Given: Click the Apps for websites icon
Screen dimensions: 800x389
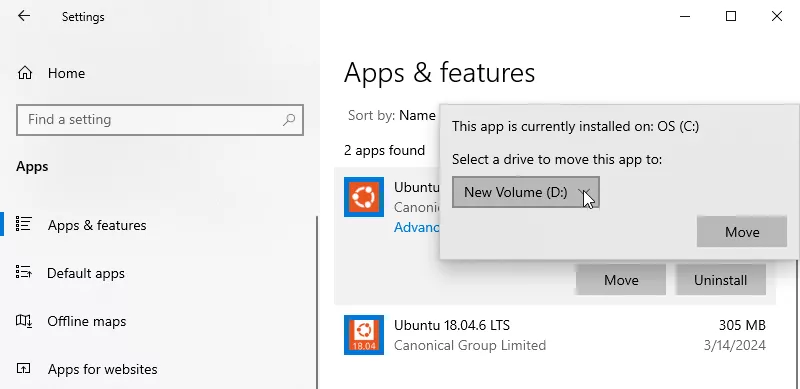Looking at the screenshot, I should pos(24,369).
